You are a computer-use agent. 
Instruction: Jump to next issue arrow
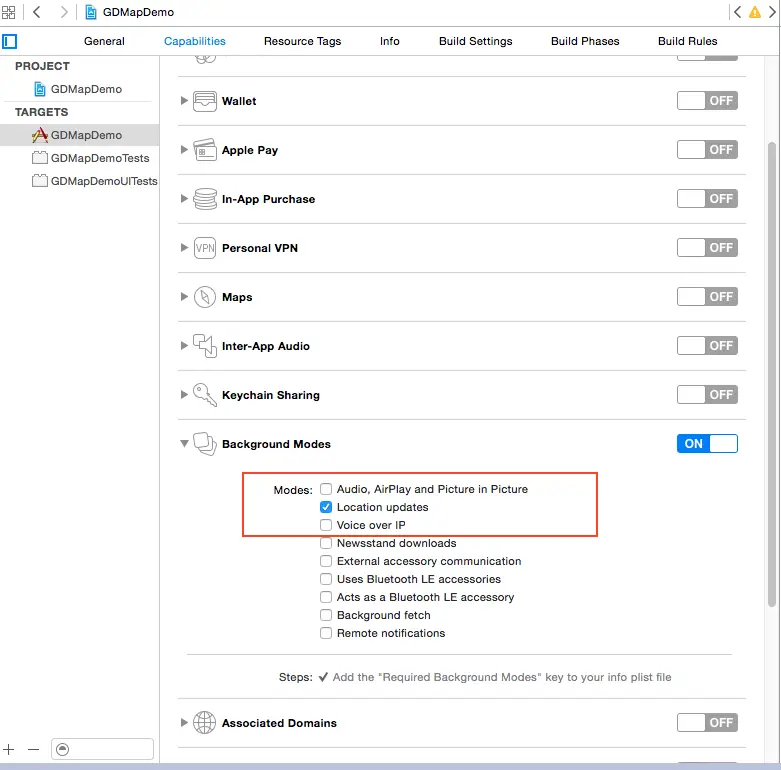[x=772, y=12]
